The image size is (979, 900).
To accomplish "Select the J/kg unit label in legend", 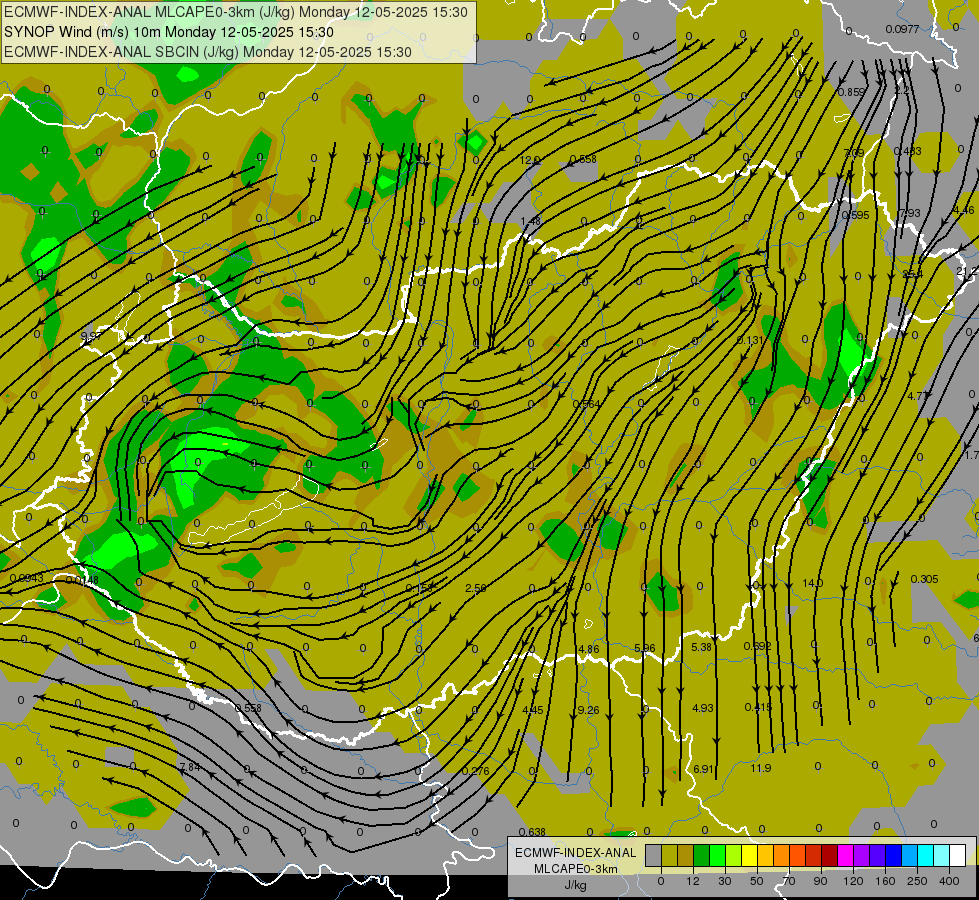I will (575, 885).
